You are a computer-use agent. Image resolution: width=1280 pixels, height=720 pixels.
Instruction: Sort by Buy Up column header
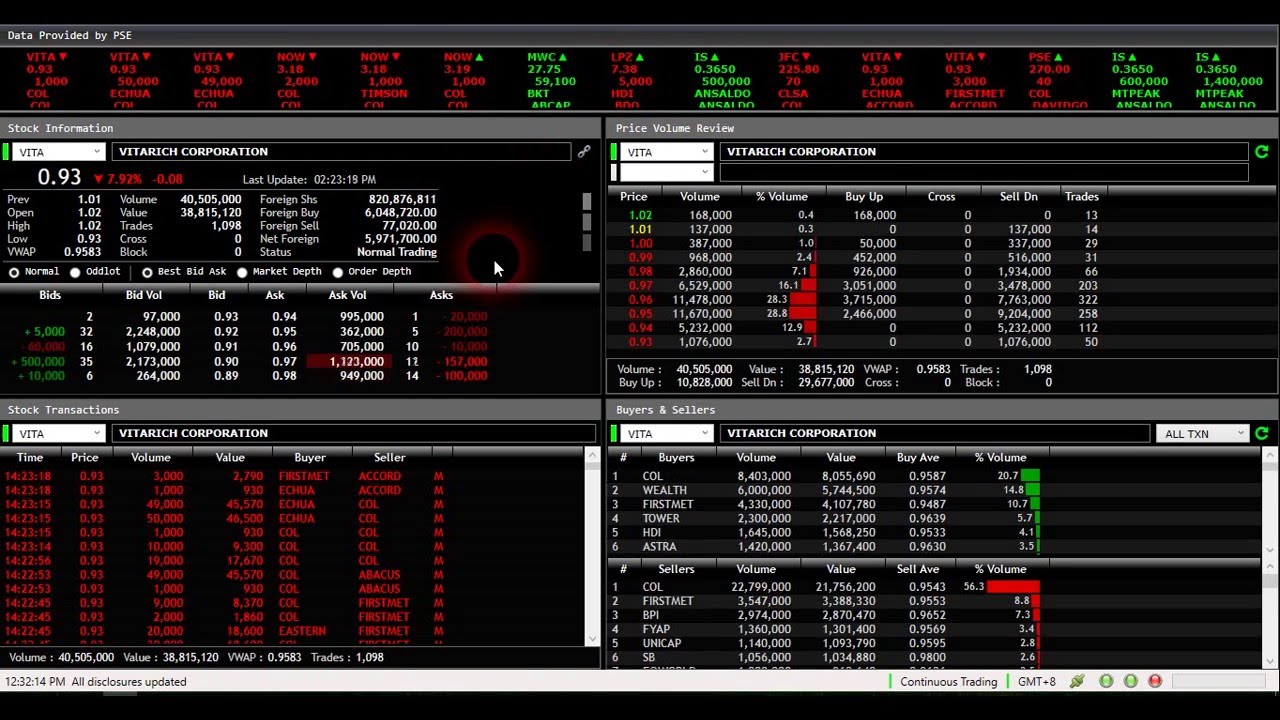click(x=864, y=197)
